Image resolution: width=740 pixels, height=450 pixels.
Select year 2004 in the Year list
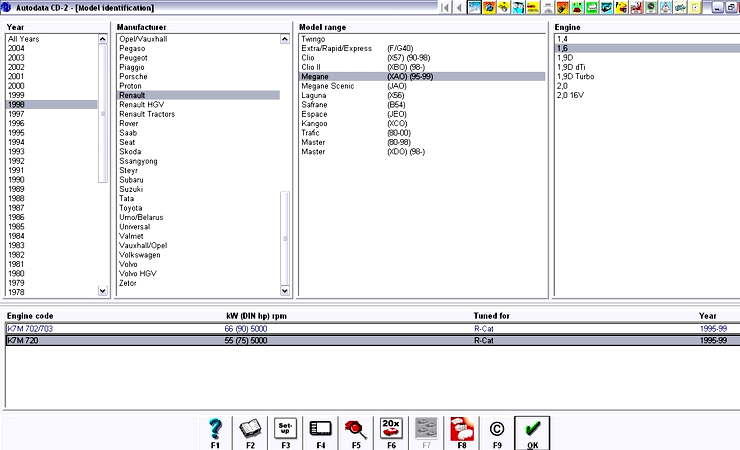pyautogui.click(x=51, y=48)
